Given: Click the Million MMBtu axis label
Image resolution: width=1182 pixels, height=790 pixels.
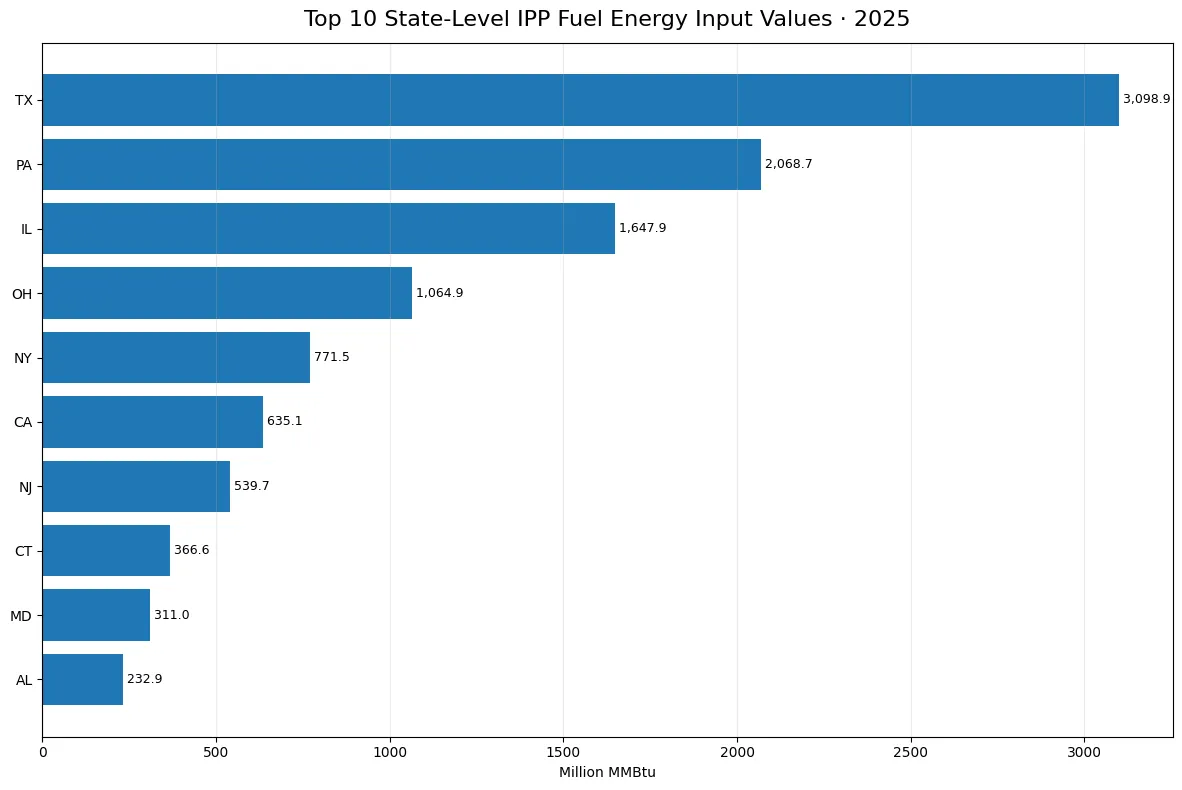Looking at the screenshot, I should (x=608, y=773).
